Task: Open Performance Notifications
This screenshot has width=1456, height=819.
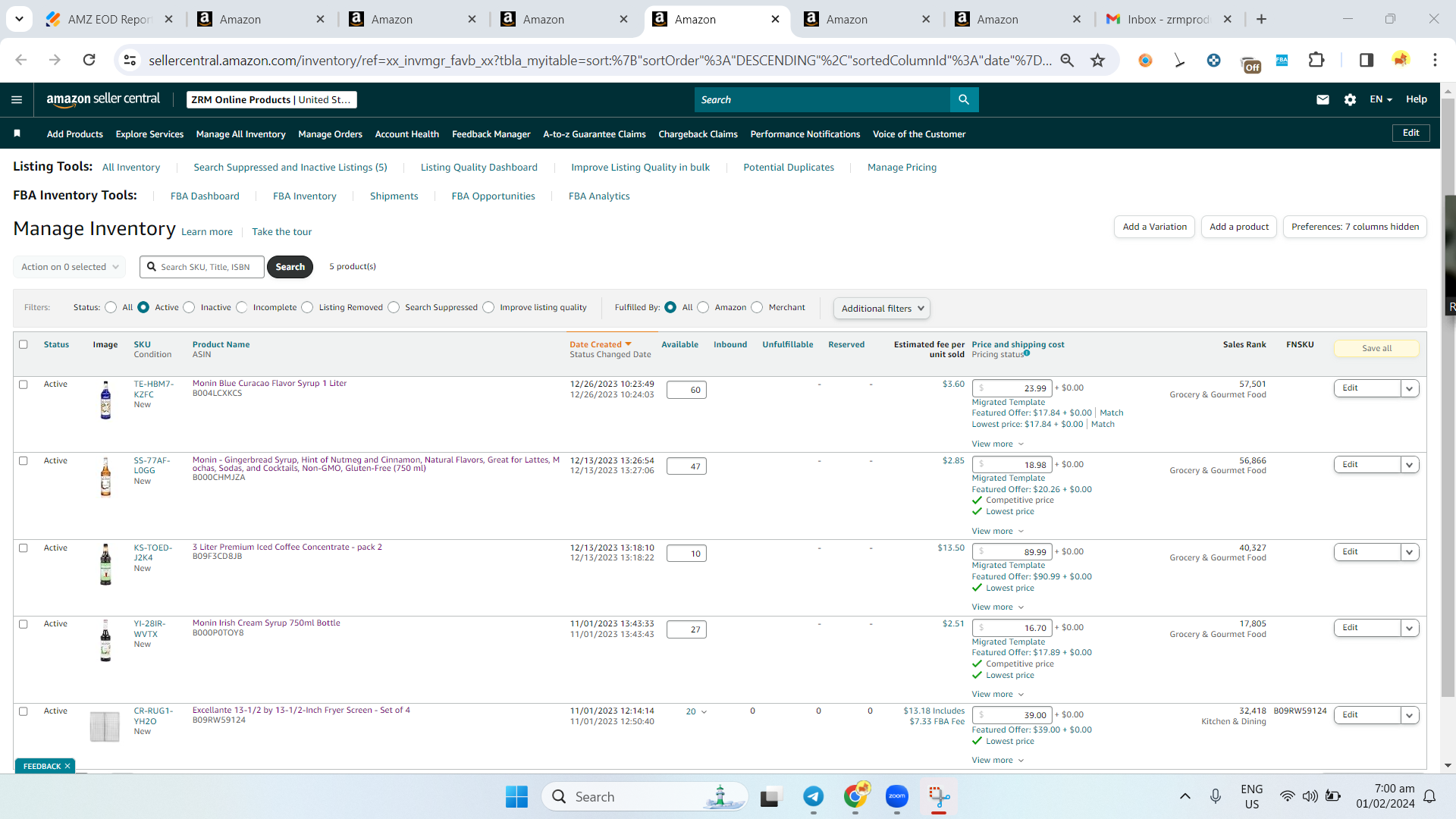Action: pos(805,133)
